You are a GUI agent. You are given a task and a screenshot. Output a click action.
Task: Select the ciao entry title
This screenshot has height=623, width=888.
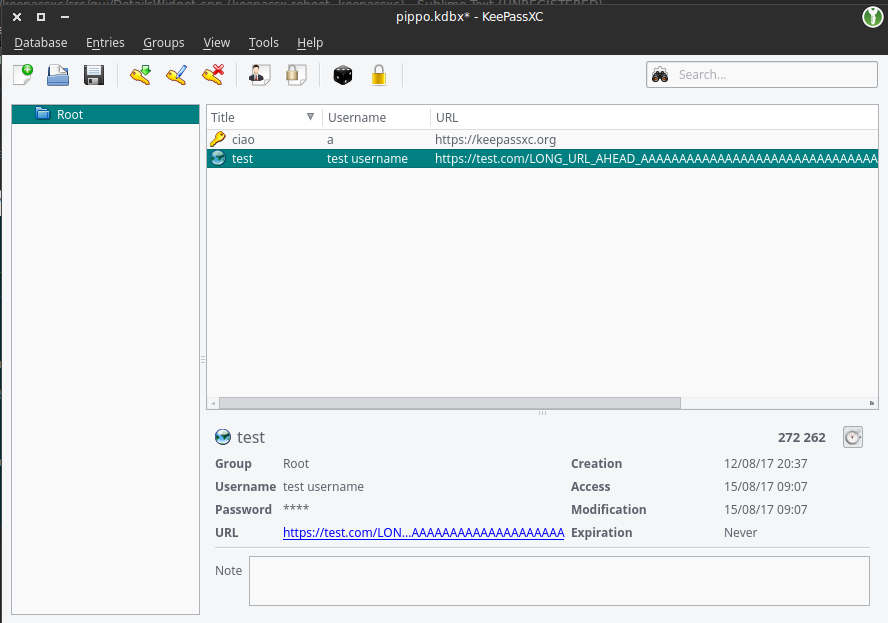tap(243, 139)
